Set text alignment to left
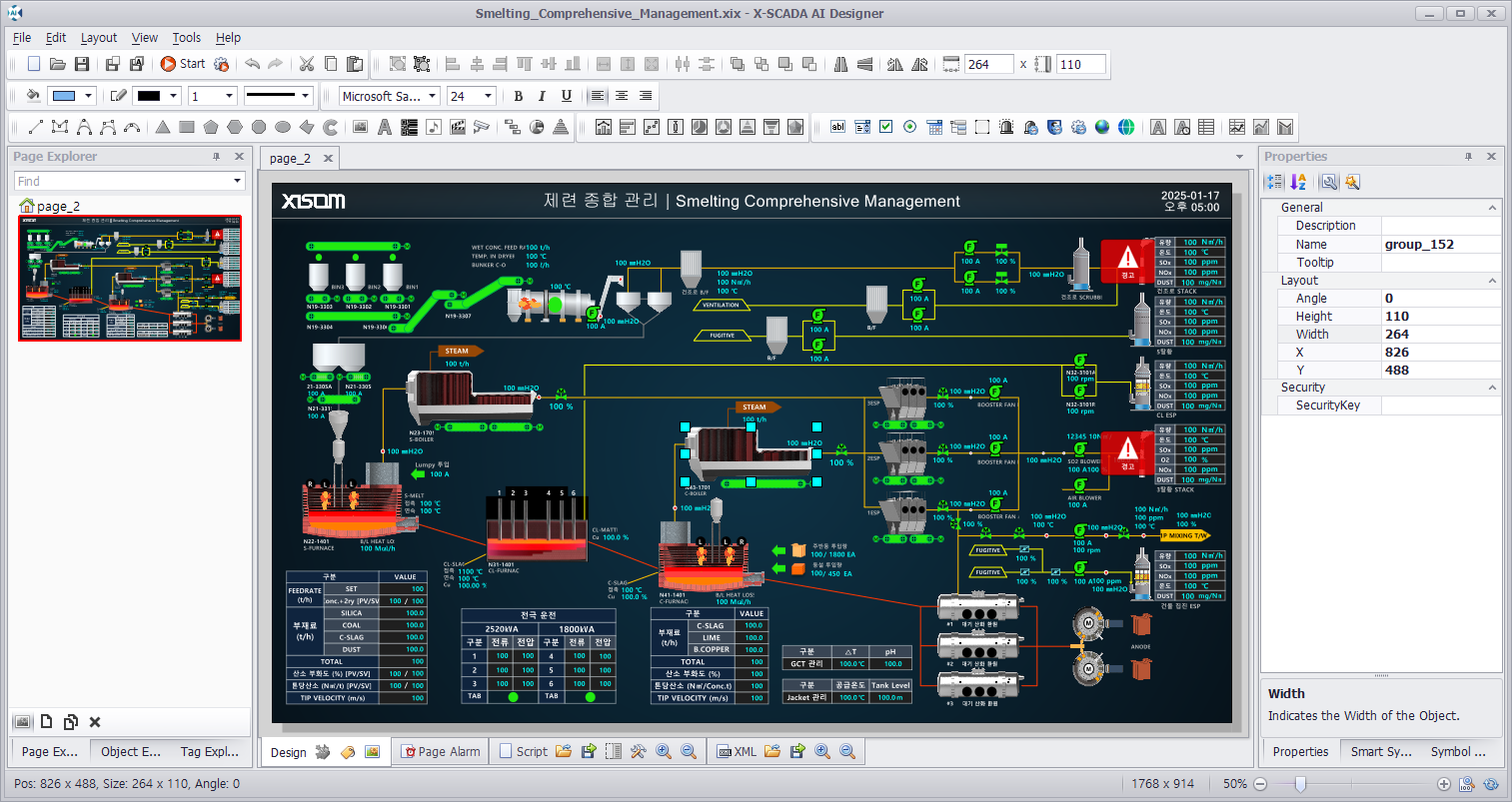This screenshot has height=802, width=1512. [598, 96]
